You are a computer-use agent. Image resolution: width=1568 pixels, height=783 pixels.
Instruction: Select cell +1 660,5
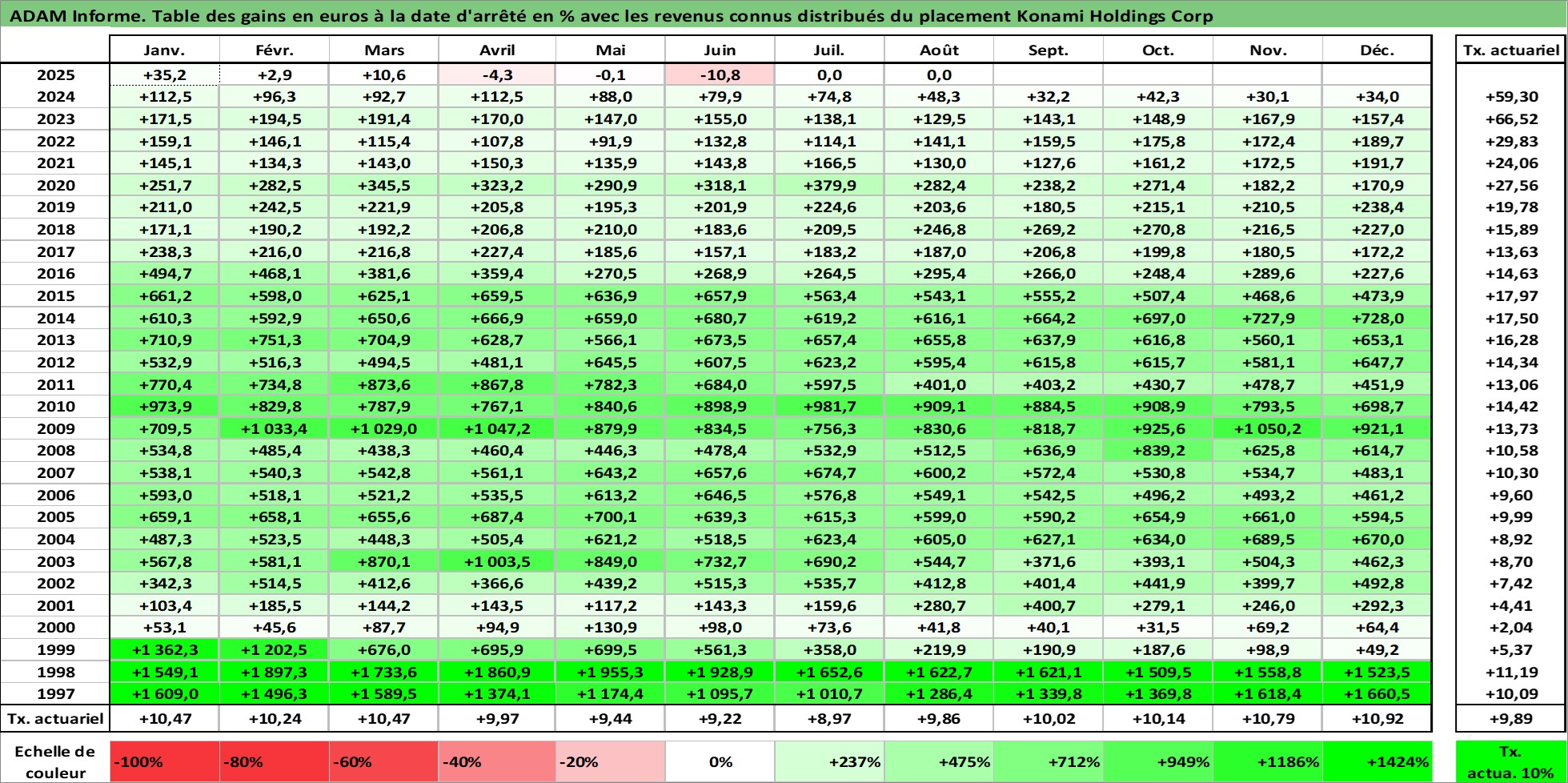pos(1377,694)
